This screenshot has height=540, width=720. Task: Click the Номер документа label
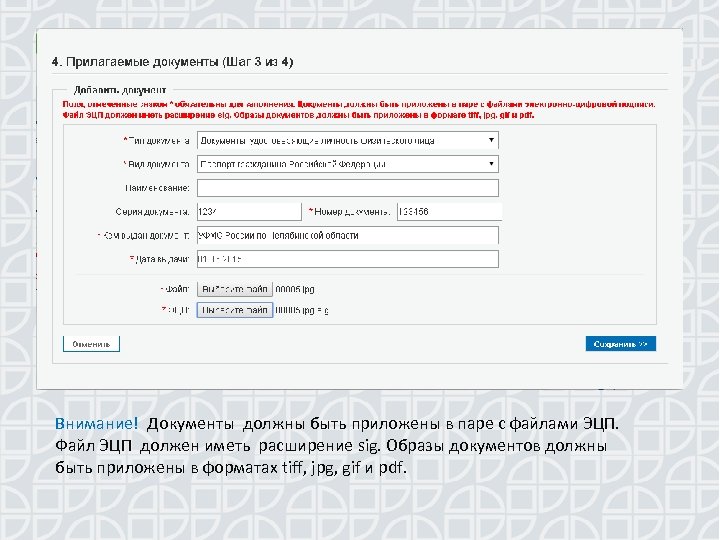(x=349, y=212)
